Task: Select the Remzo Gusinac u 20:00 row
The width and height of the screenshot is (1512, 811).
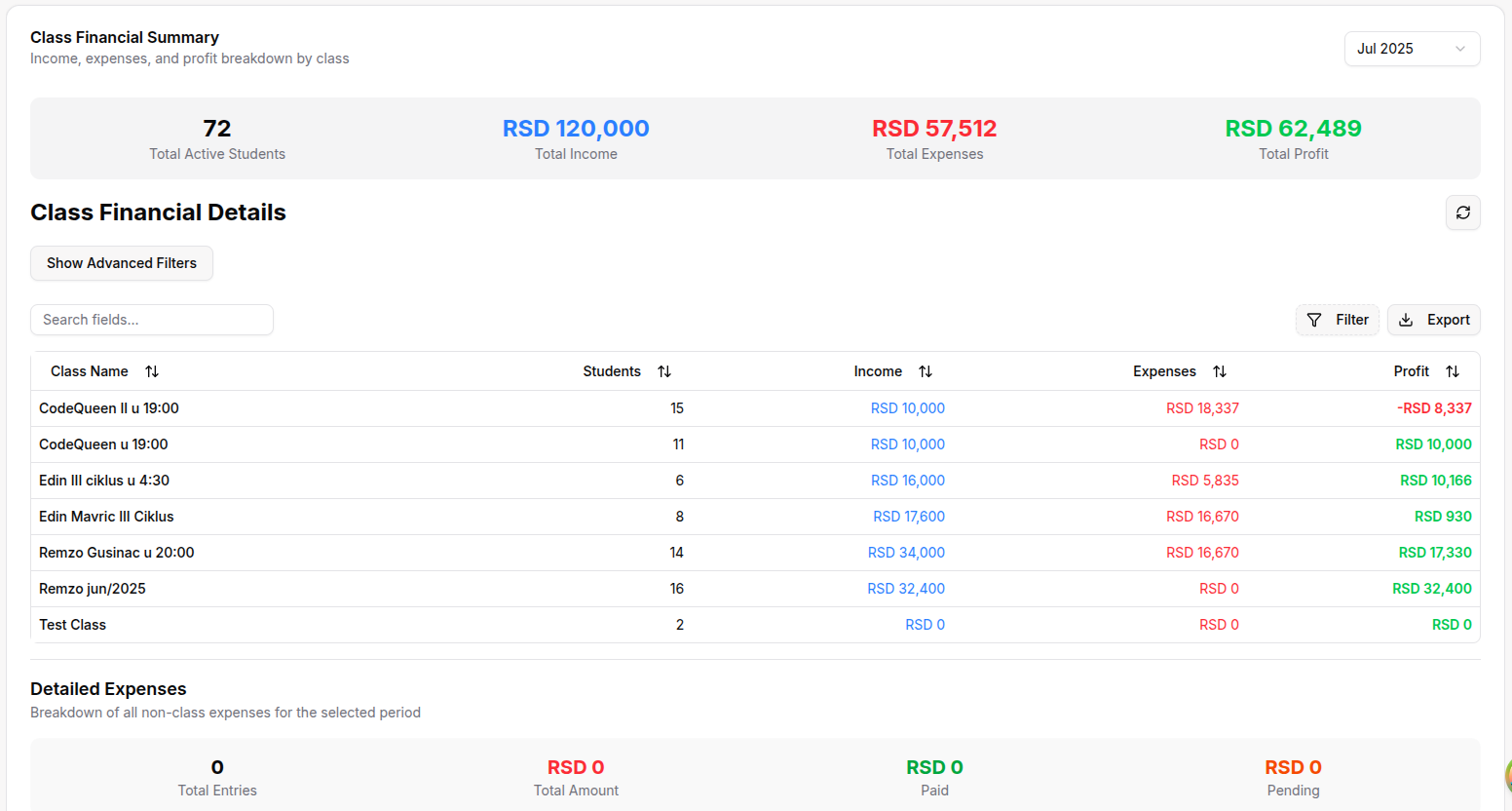Action: click(117, 553)
